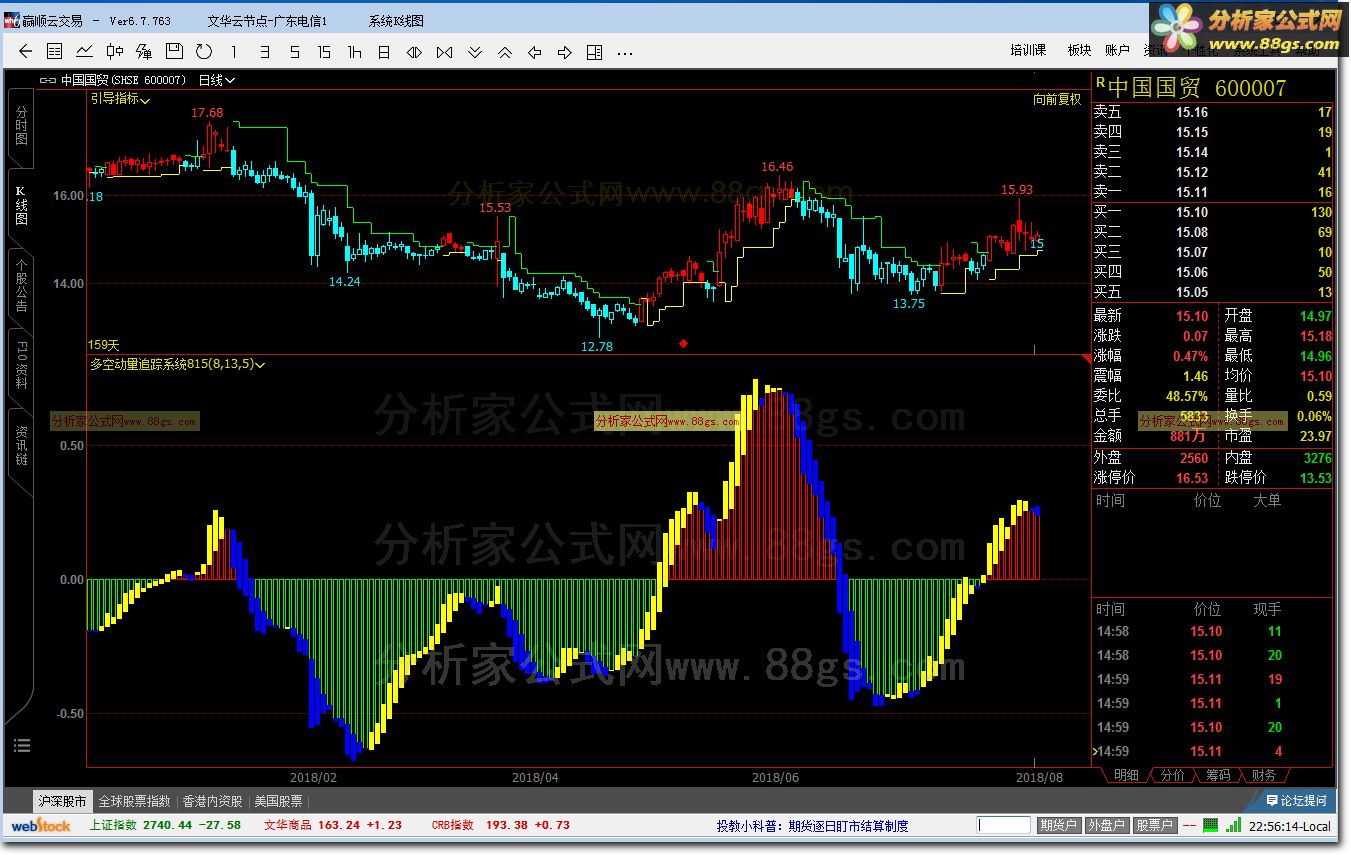Click the expand chart horizontally icon

pyautogui.click(x=414, y=51)
